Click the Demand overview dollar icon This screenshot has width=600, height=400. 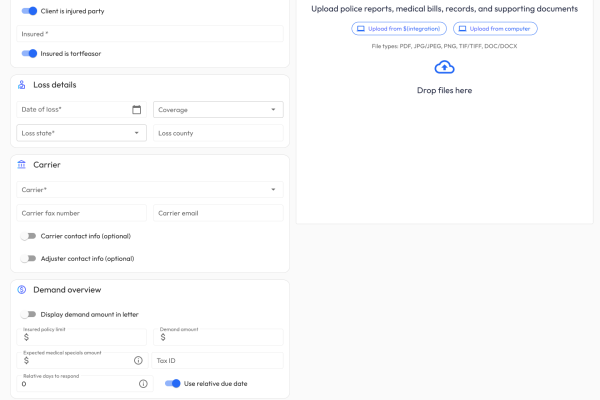point(22,289)
